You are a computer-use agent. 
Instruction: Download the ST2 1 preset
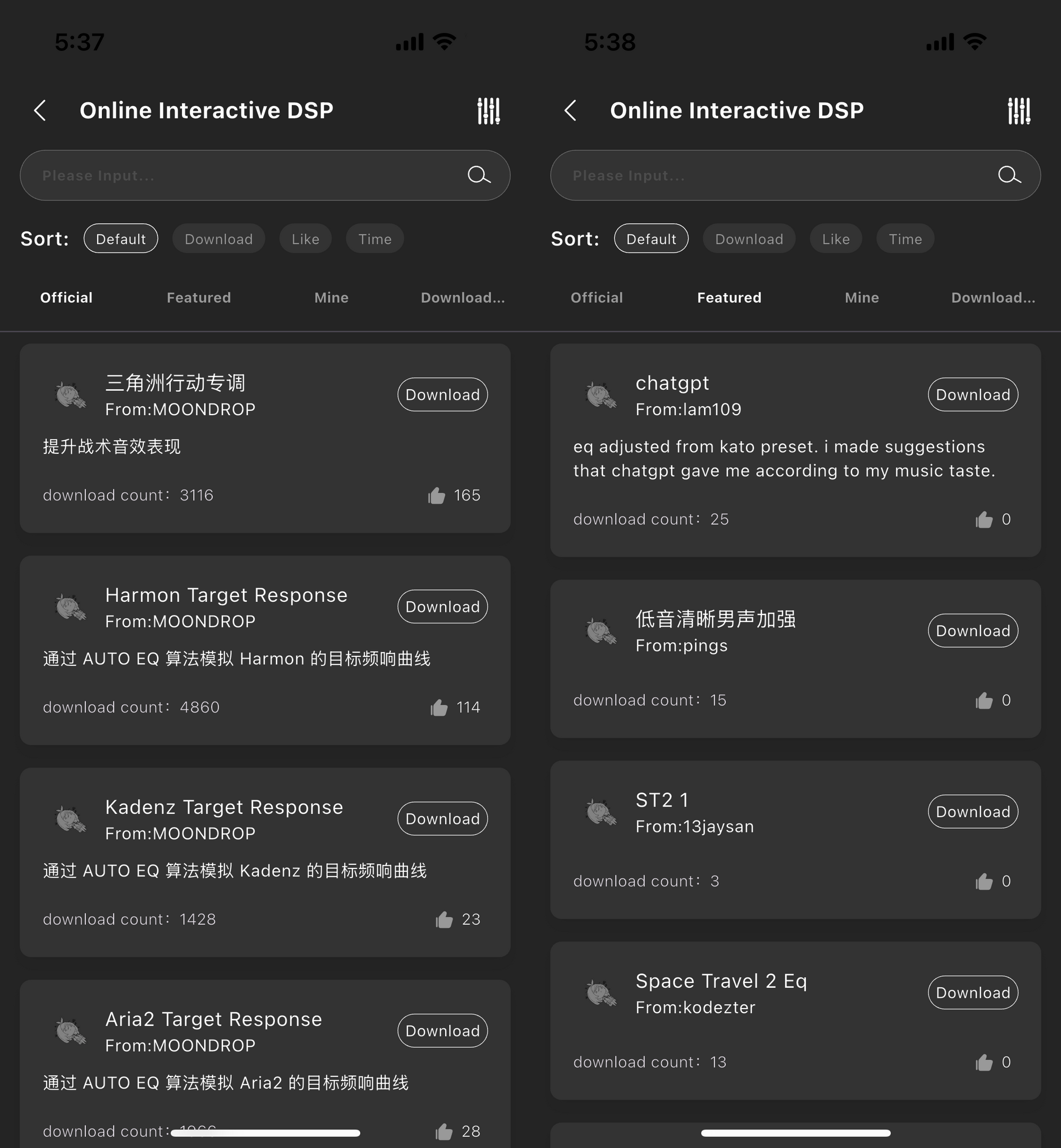[x=972, y=812]
